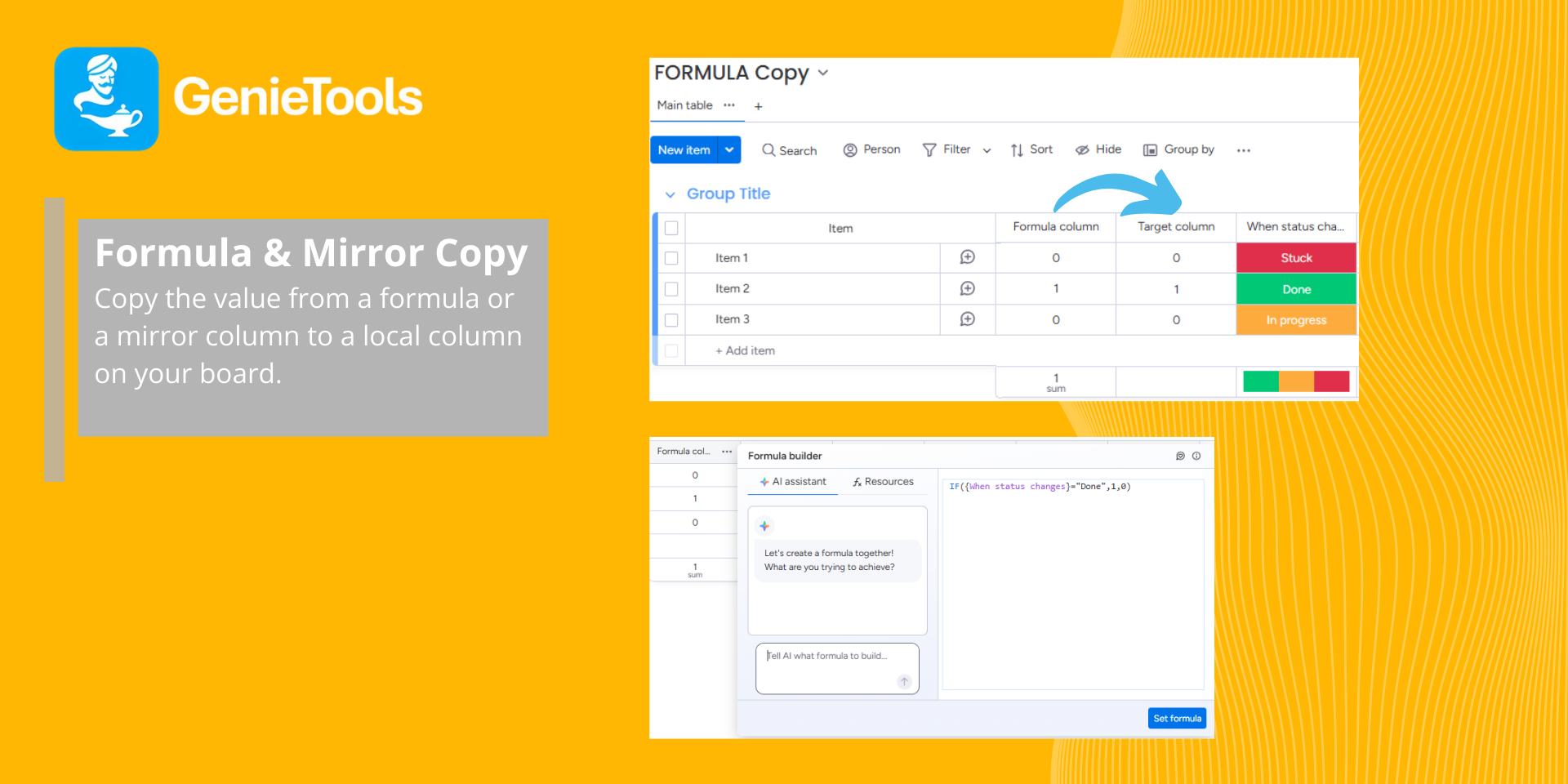Viewport: 1568px width, 784px height.
Task: Collapse the Group Title group
Action: pos(670,194)
